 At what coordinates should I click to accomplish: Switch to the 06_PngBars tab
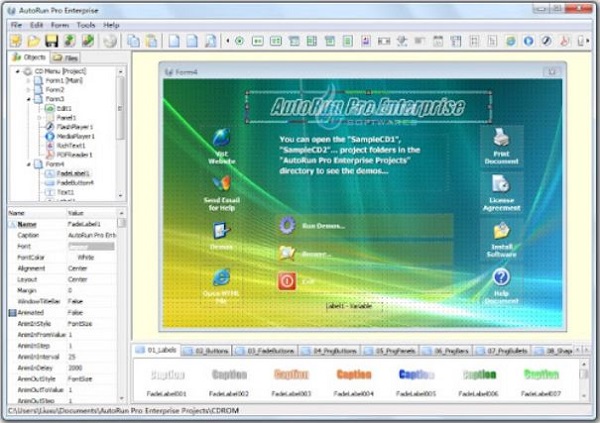(446, 351)
